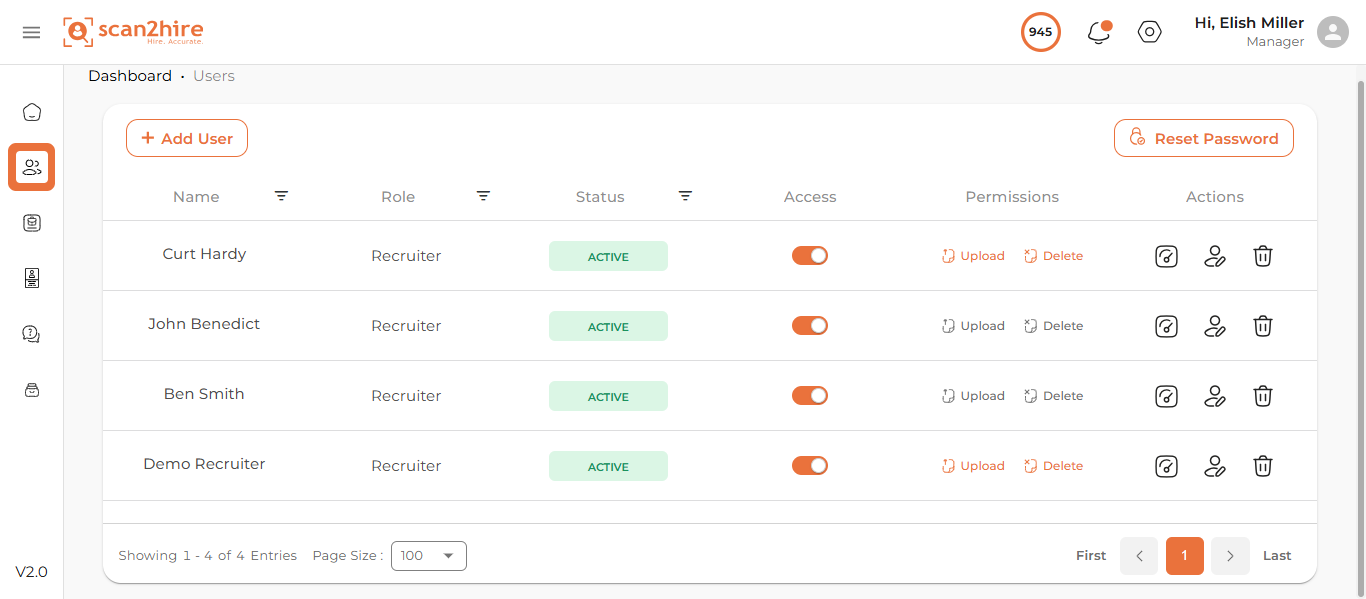This screenshot has height=599, width=1366.
Task: Go to Dashboard breadcrumb link
Action: click(130, 76)
